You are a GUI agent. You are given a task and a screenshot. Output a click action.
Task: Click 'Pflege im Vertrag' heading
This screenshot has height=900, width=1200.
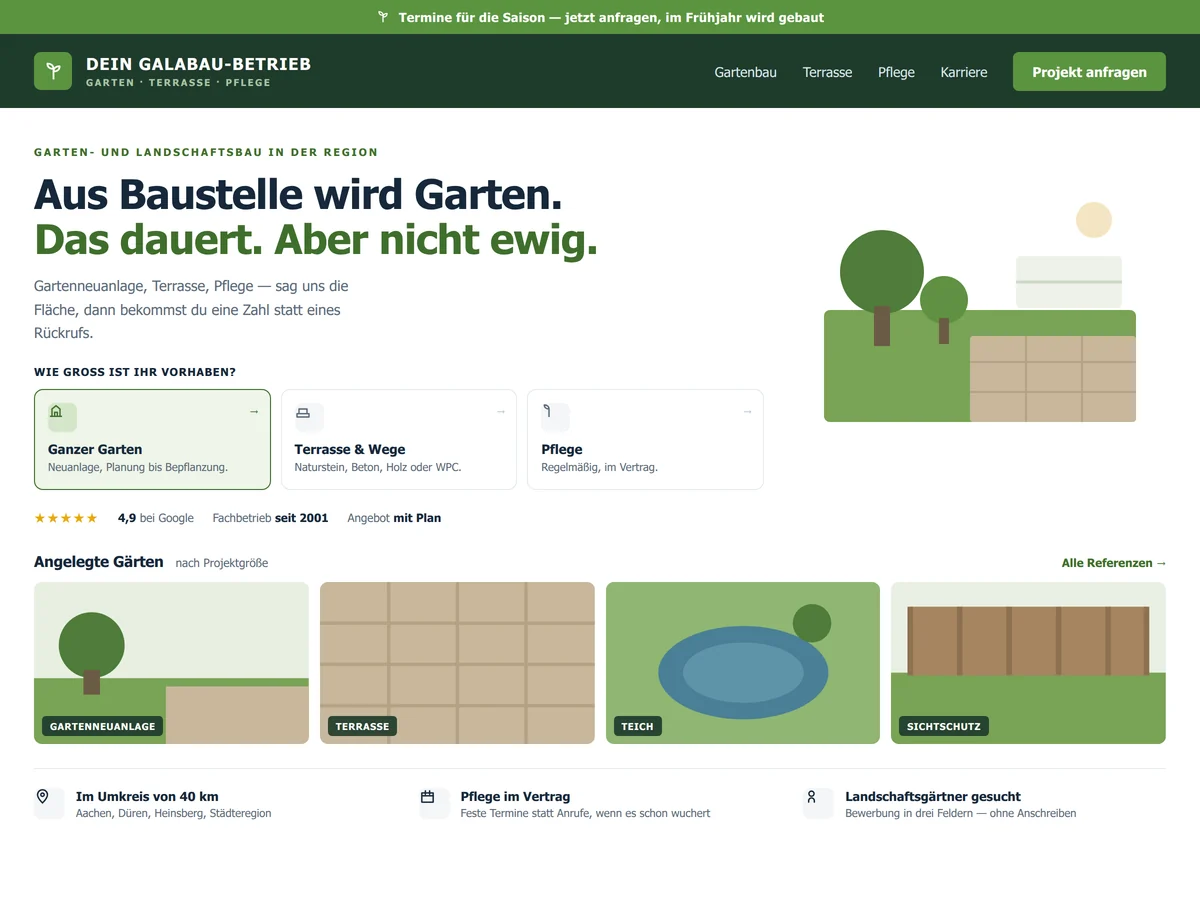pos(515,796)
